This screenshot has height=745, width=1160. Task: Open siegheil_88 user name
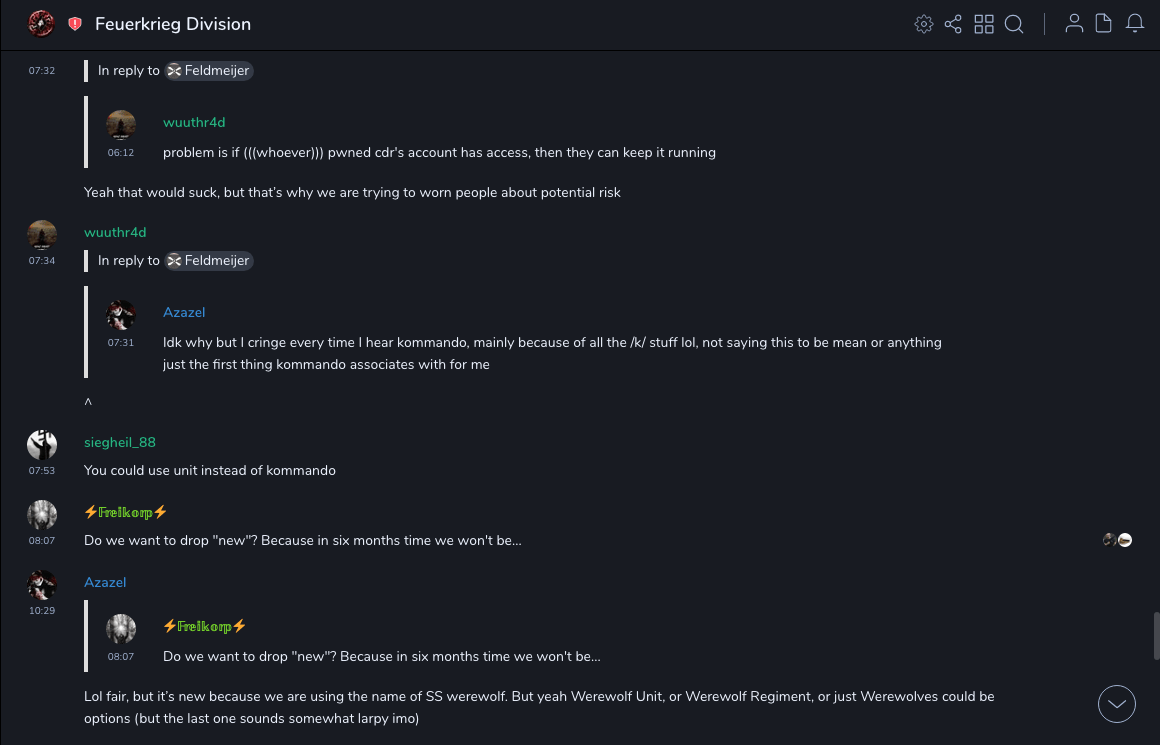(x=120, y=442)
